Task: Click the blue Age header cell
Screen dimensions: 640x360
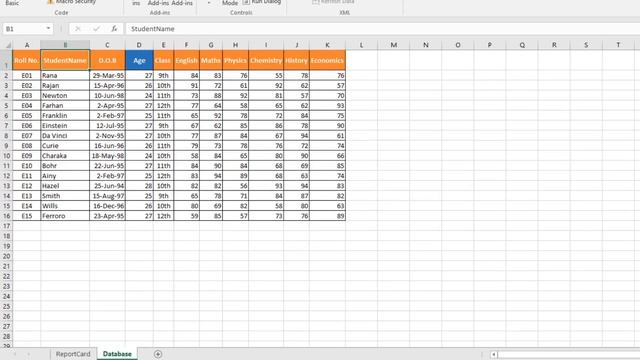Action: (x=139, y=60)
